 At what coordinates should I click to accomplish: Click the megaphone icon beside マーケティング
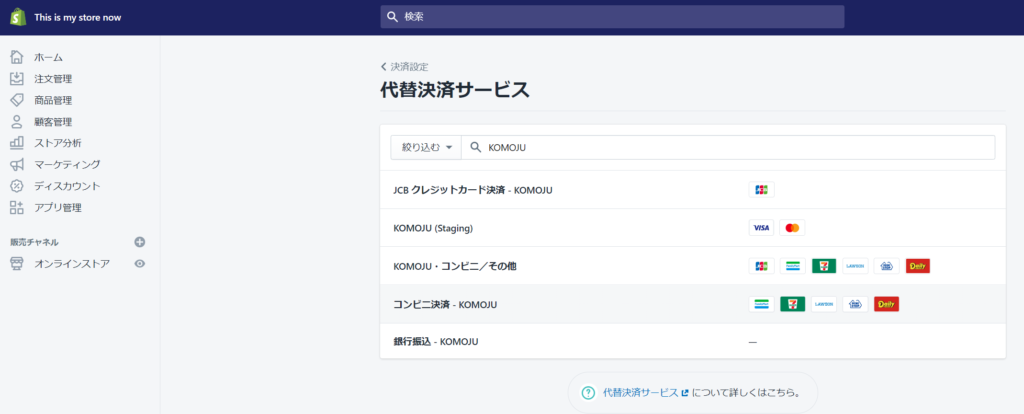pyautogui.click(x=17, y=165)
